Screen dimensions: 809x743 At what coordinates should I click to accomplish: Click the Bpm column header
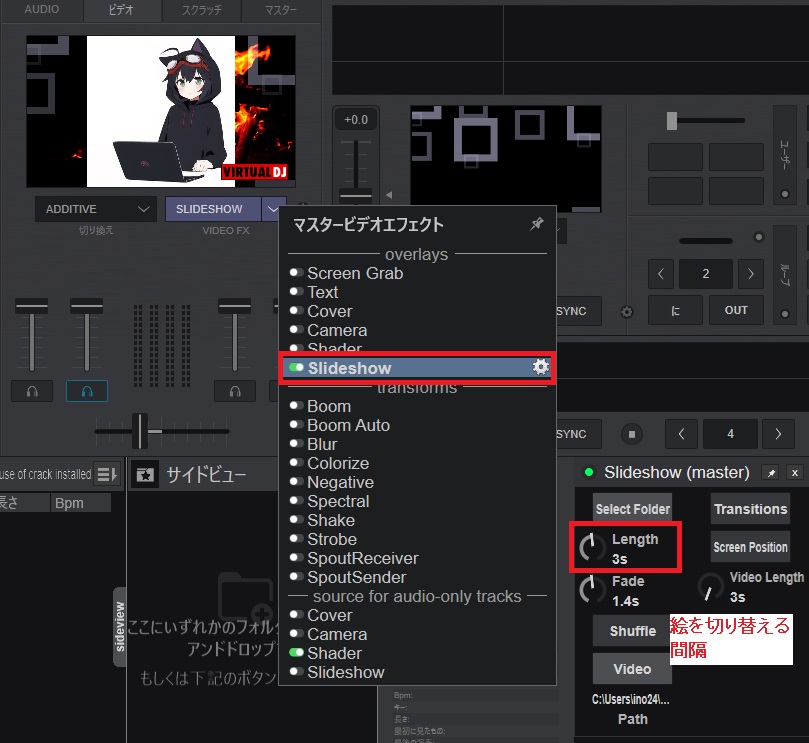[x=80, y=503]
